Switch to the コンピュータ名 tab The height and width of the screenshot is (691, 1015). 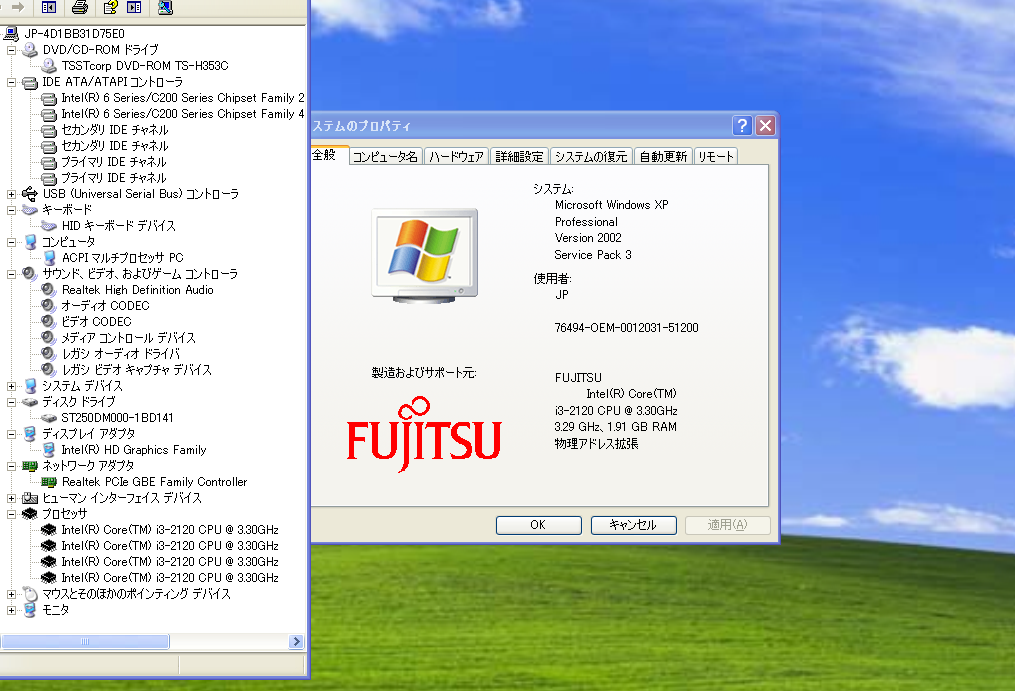pos(386,156)
